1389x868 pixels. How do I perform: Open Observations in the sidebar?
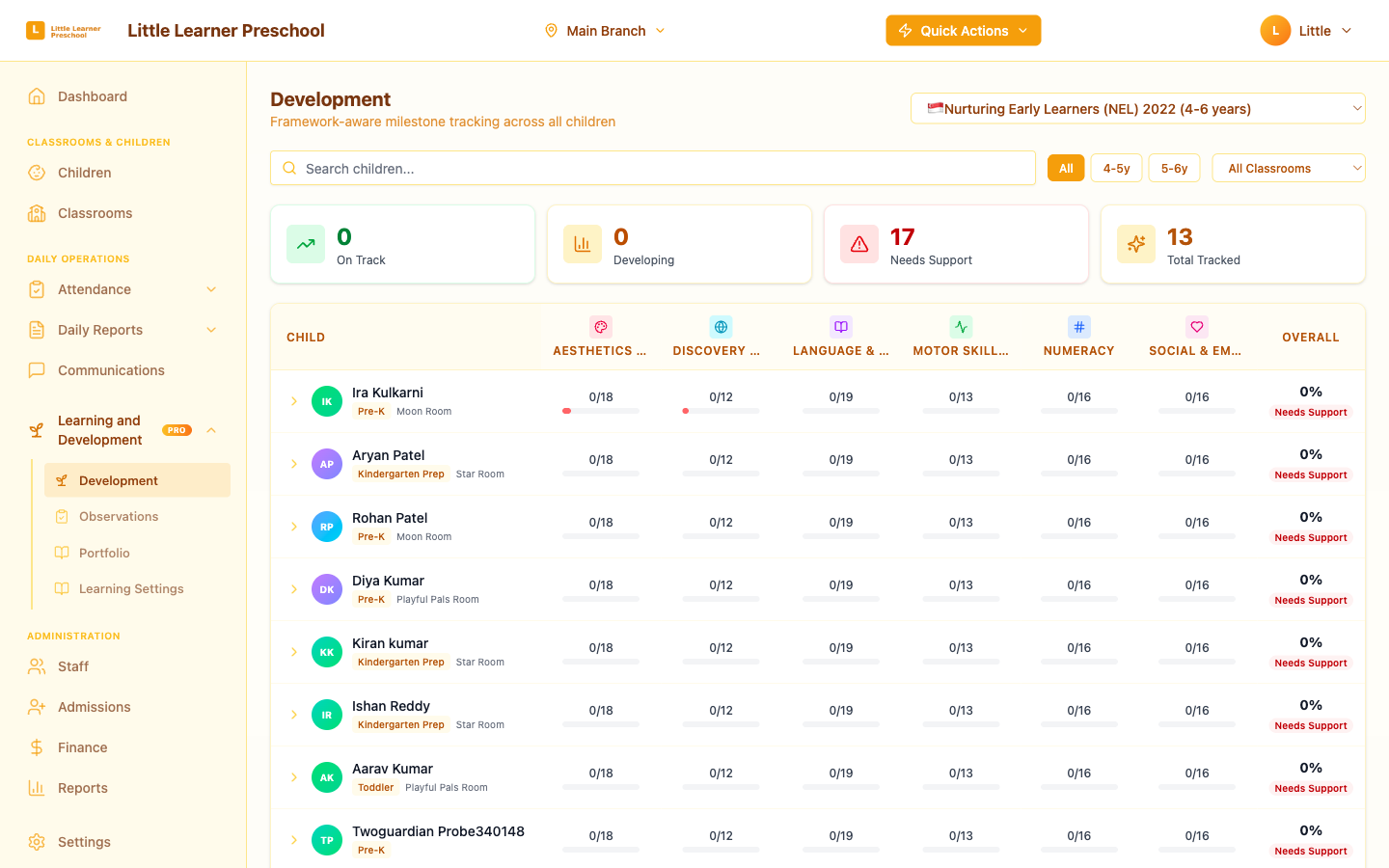click(119, 517)
